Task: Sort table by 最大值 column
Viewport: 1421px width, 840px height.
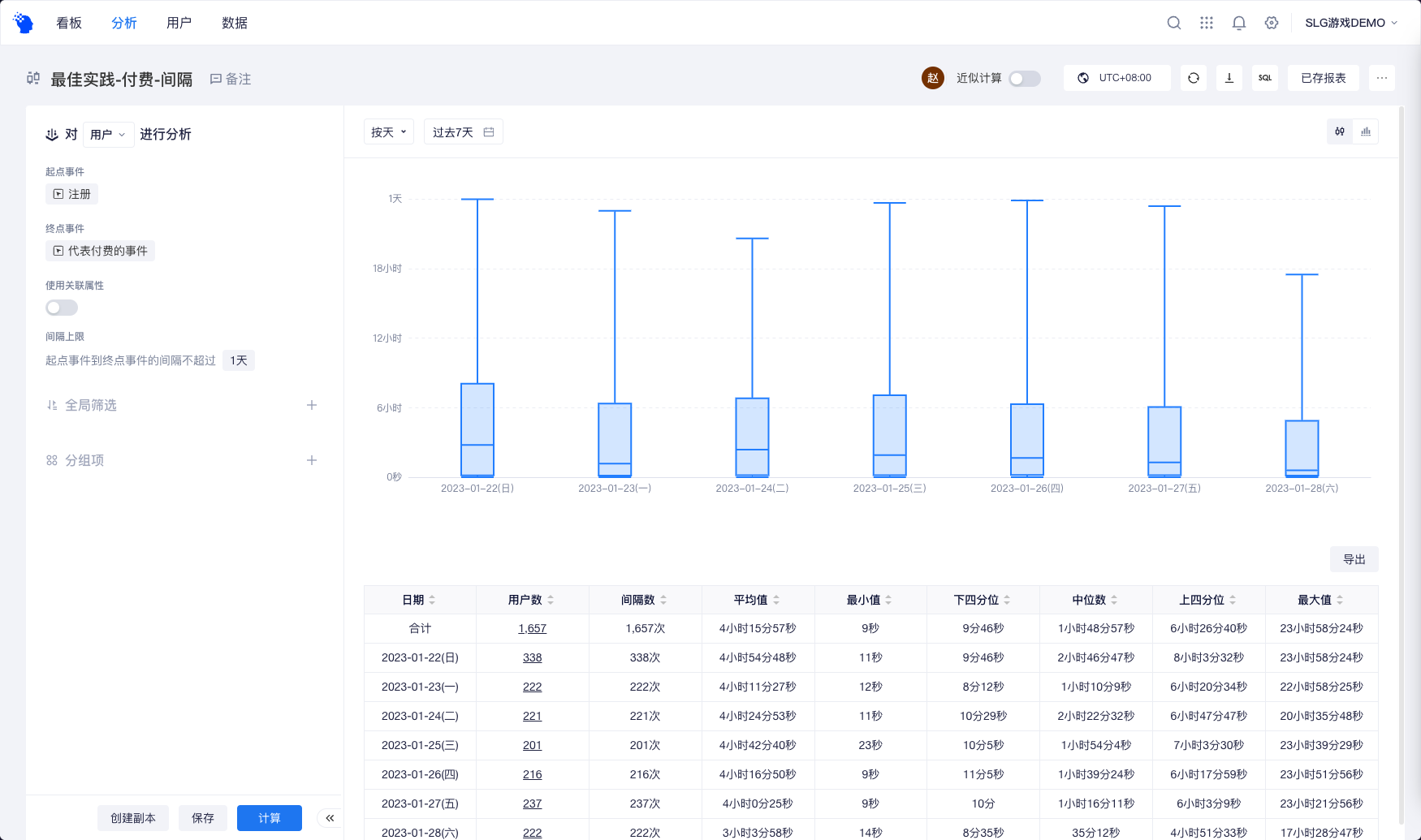Action: [x=1340, y=600]
